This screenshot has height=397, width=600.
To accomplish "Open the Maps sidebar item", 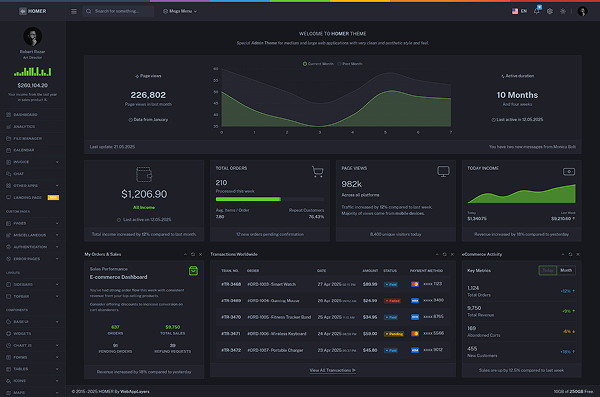I will click(x=33, y=393).
